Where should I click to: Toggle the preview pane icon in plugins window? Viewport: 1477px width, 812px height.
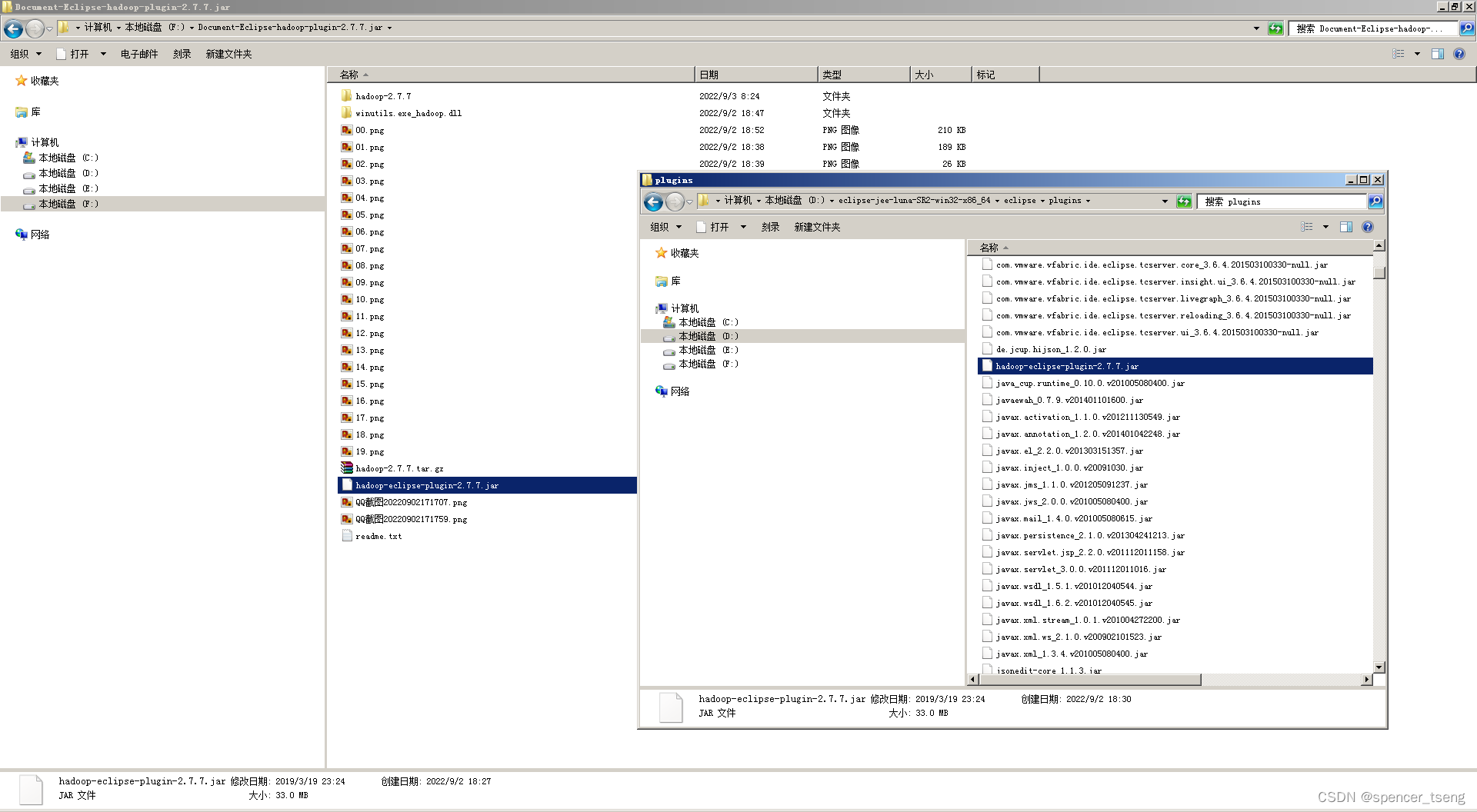(x=1346, y=227)
